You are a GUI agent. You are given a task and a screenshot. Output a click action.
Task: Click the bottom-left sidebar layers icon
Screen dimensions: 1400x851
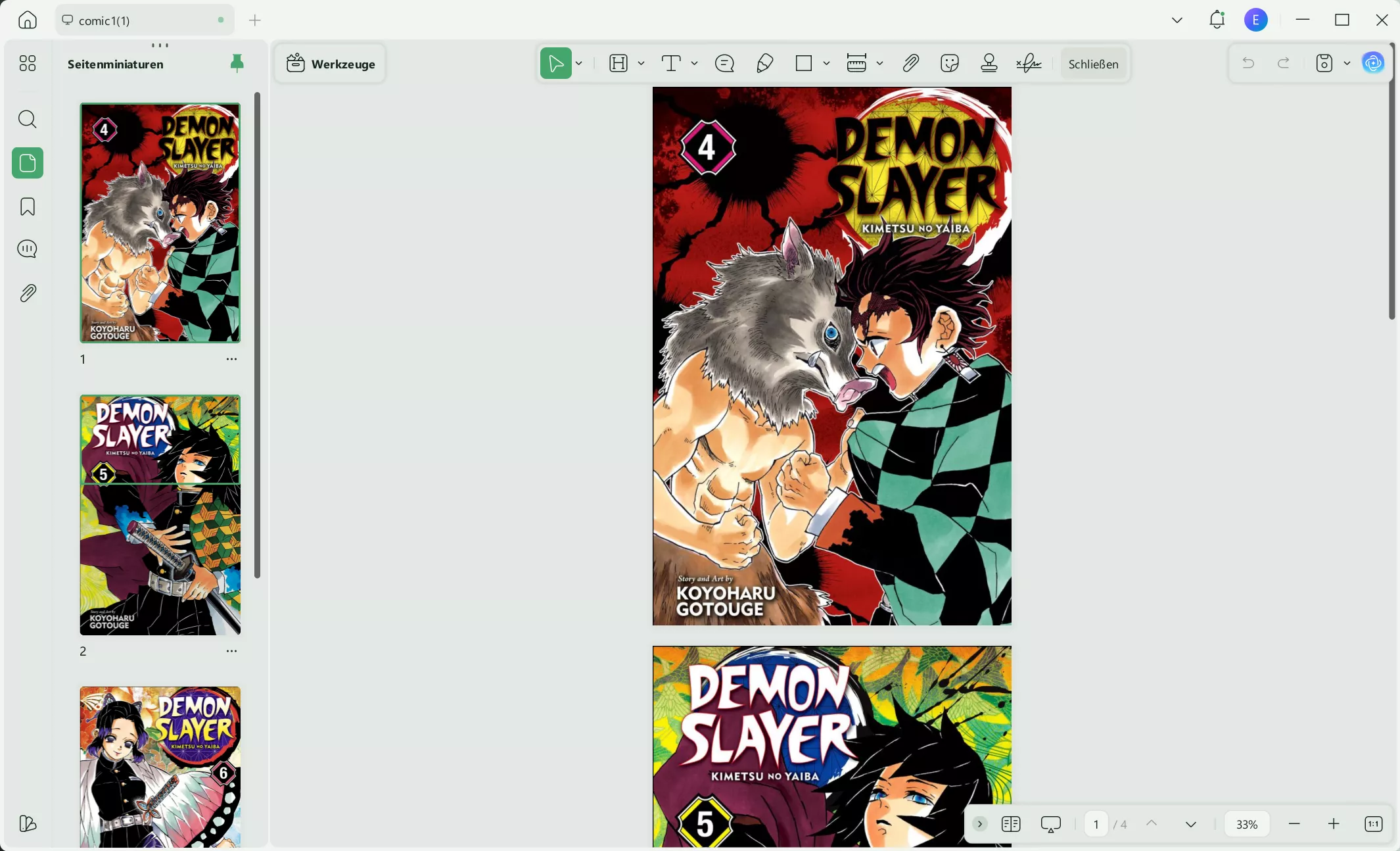pyautogui.click(x=28, y=823)
